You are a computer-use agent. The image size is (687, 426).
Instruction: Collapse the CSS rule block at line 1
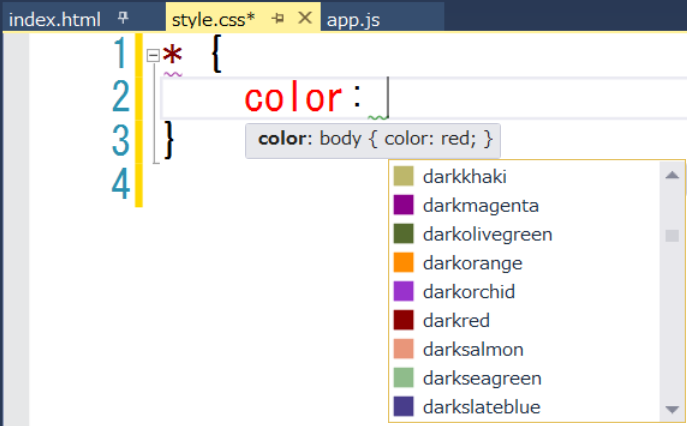[152, 56]
